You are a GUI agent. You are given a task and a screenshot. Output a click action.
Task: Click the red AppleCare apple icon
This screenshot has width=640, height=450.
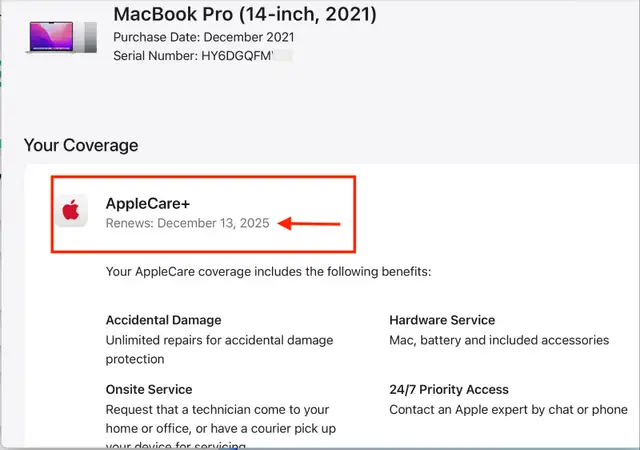[71, 211]
